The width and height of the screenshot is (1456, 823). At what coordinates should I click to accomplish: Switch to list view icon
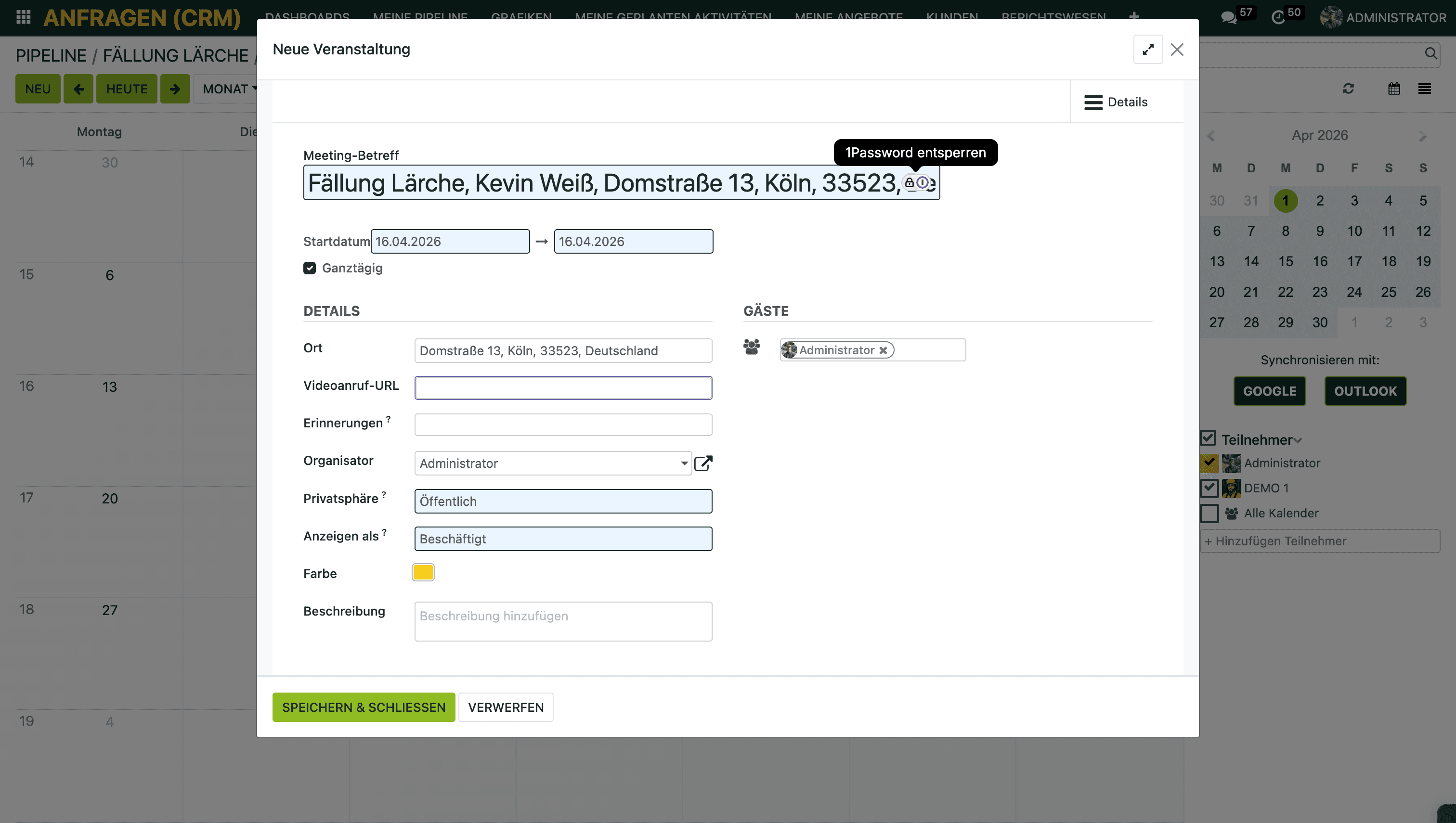tap(1424, 89)
